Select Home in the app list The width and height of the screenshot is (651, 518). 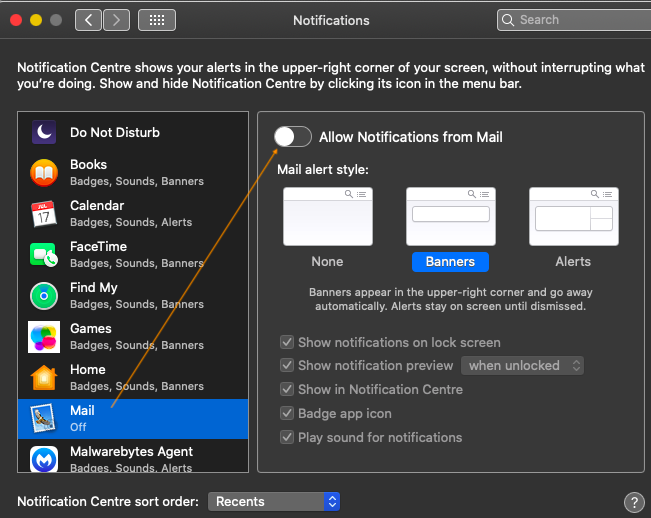point(133,378)
